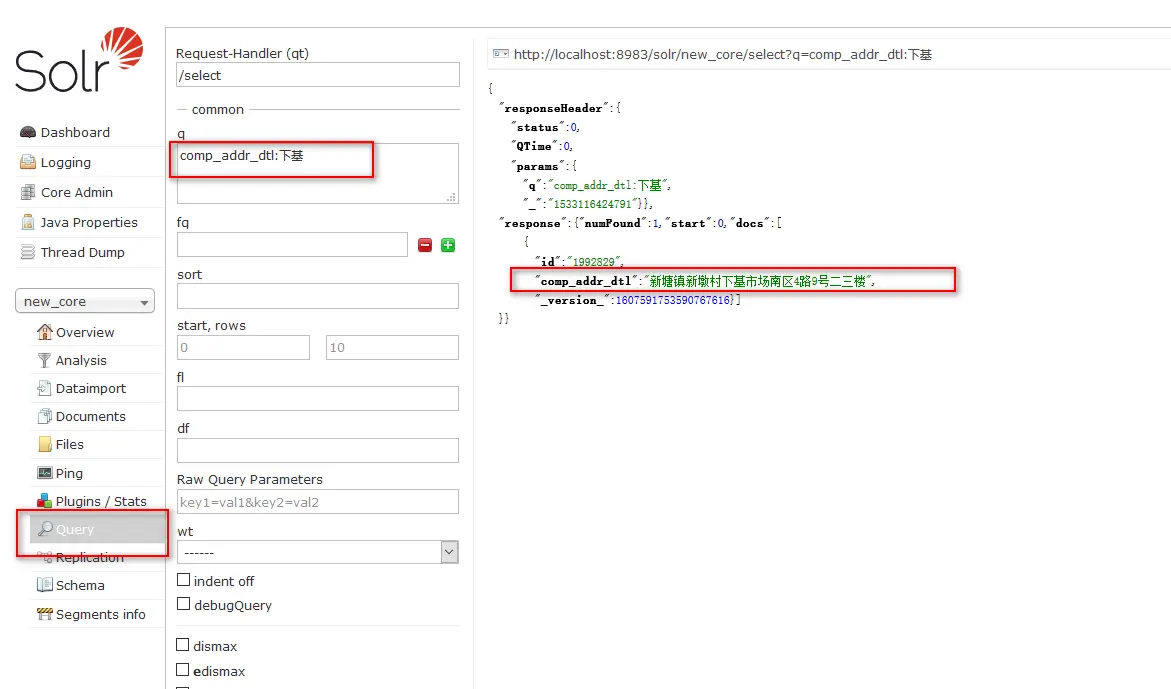Click the rows field showing 10
The width and height of the screenshot is (1171, 689).
(x=392, y=347)
